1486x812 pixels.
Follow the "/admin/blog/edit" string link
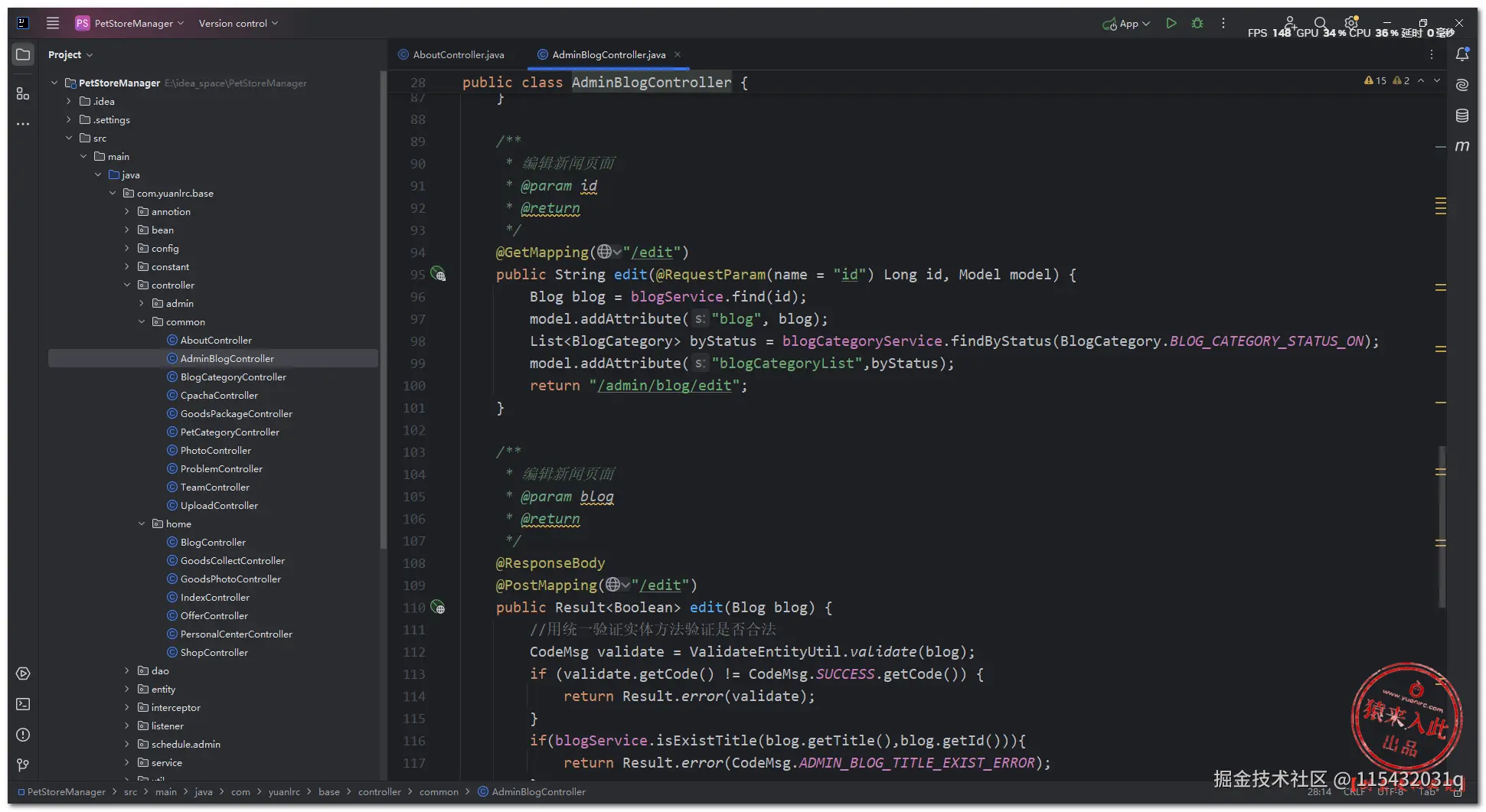pos(665,385)
